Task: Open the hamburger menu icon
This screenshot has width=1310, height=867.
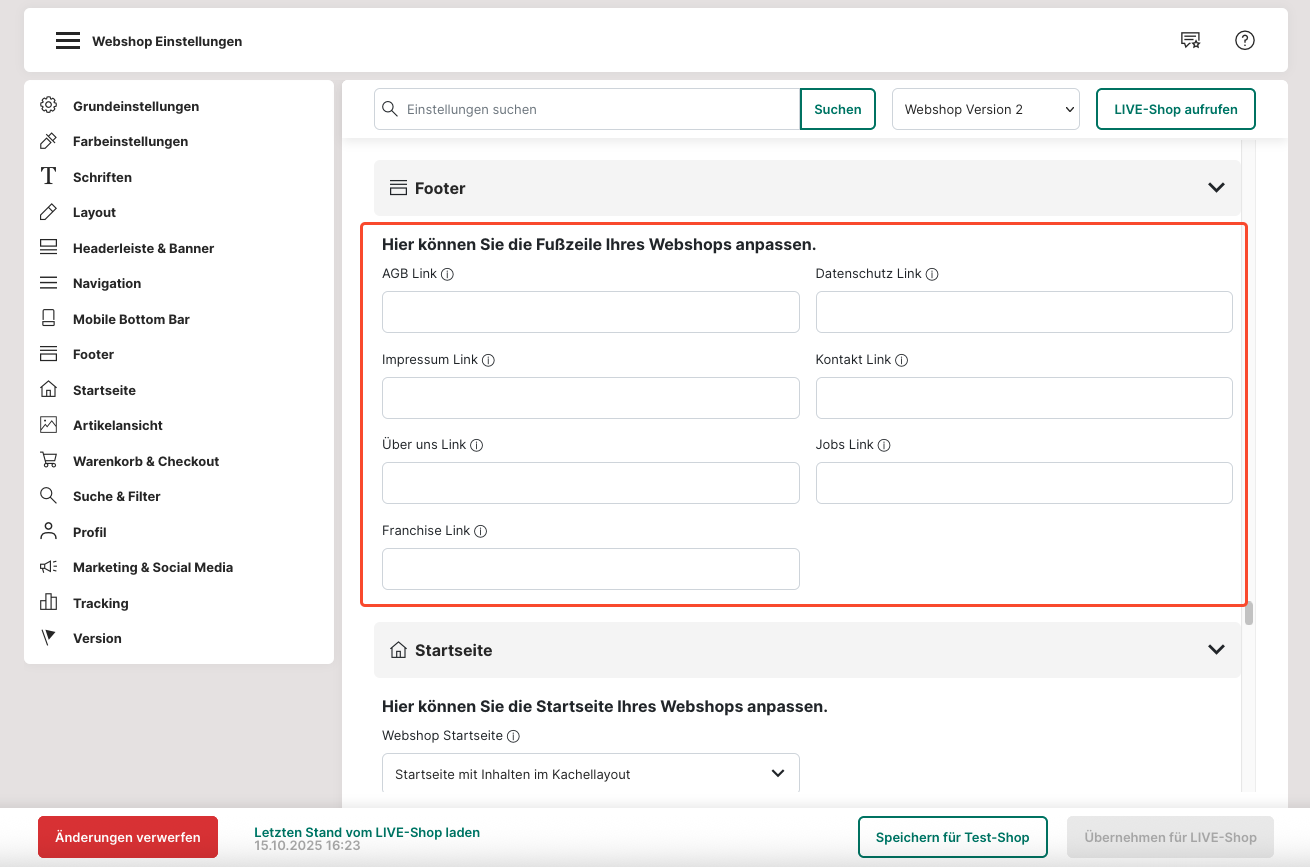Action: [67, 41]
